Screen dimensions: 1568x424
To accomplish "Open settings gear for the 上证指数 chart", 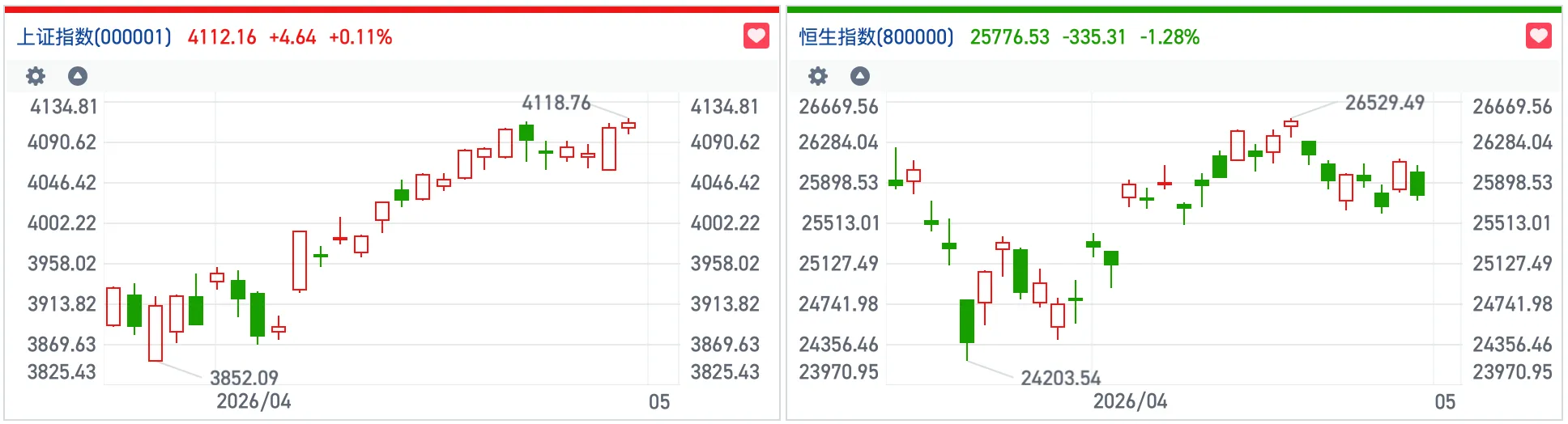I will (36, 76).
